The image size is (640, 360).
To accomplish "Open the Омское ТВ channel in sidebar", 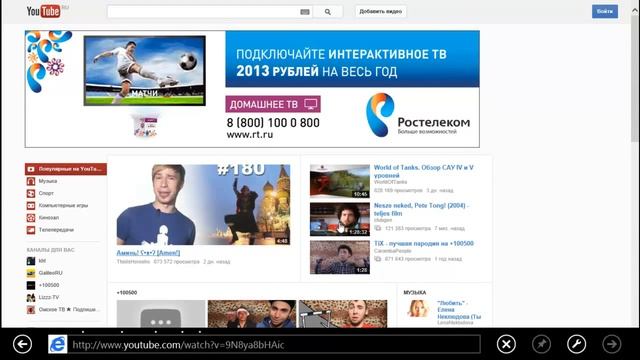I will point(69,309).
